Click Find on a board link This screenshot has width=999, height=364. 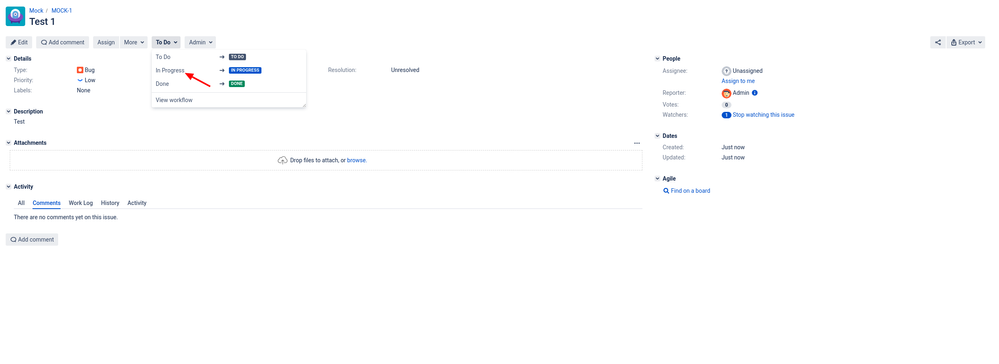[x=691, y=191]
